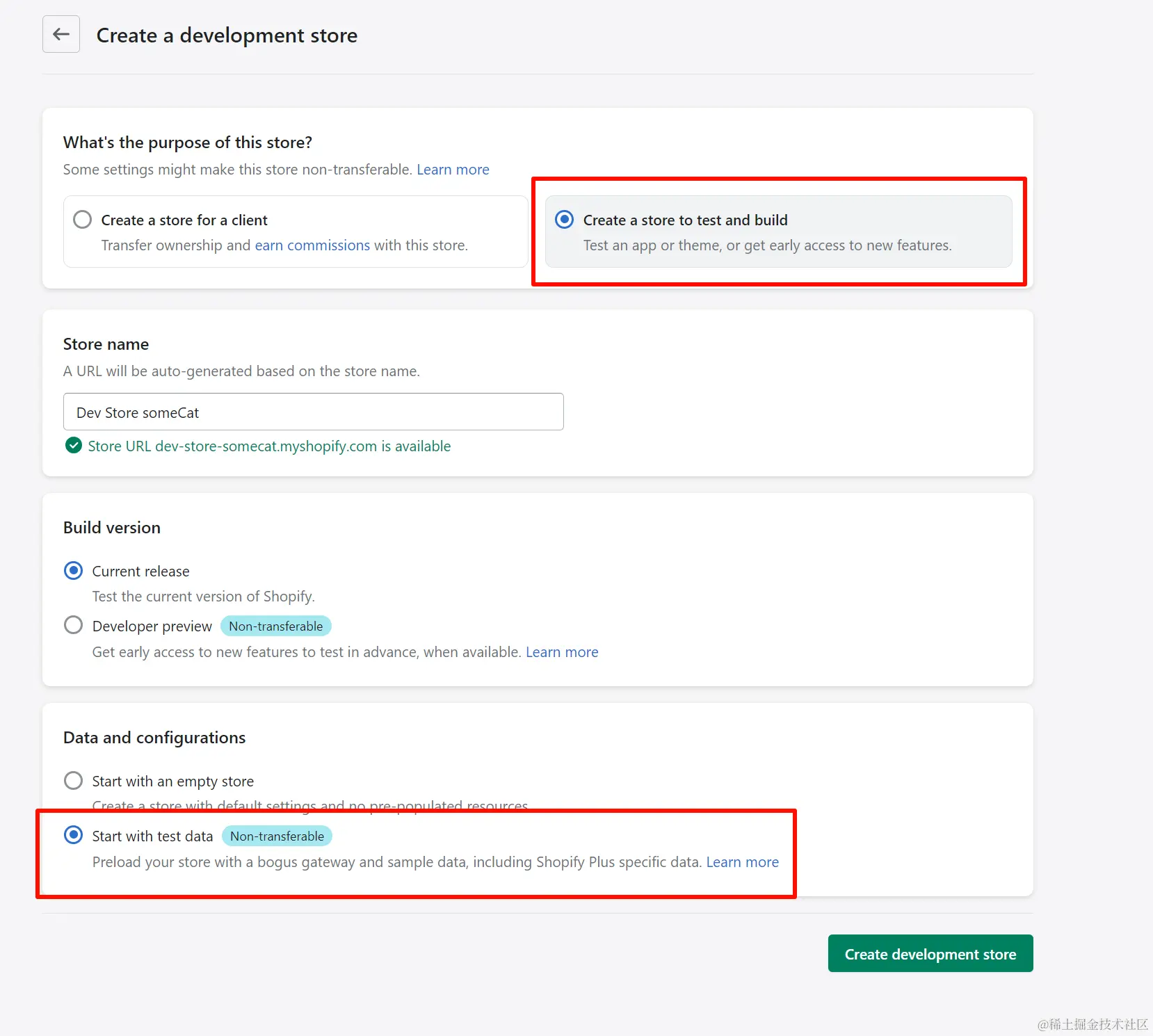Click the Non-transferable badge beside Developer preview
This screenshot has height=1036, width=1153.
coord(276,626)
